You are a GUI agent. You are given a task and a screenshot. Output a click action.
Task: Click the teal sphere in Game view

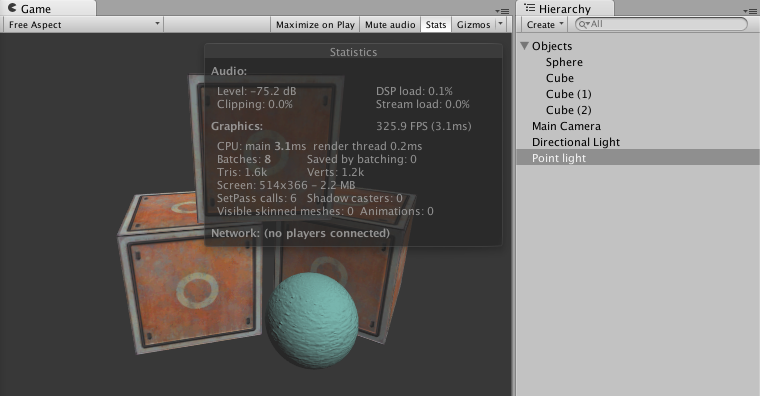(x=313, y=320)
